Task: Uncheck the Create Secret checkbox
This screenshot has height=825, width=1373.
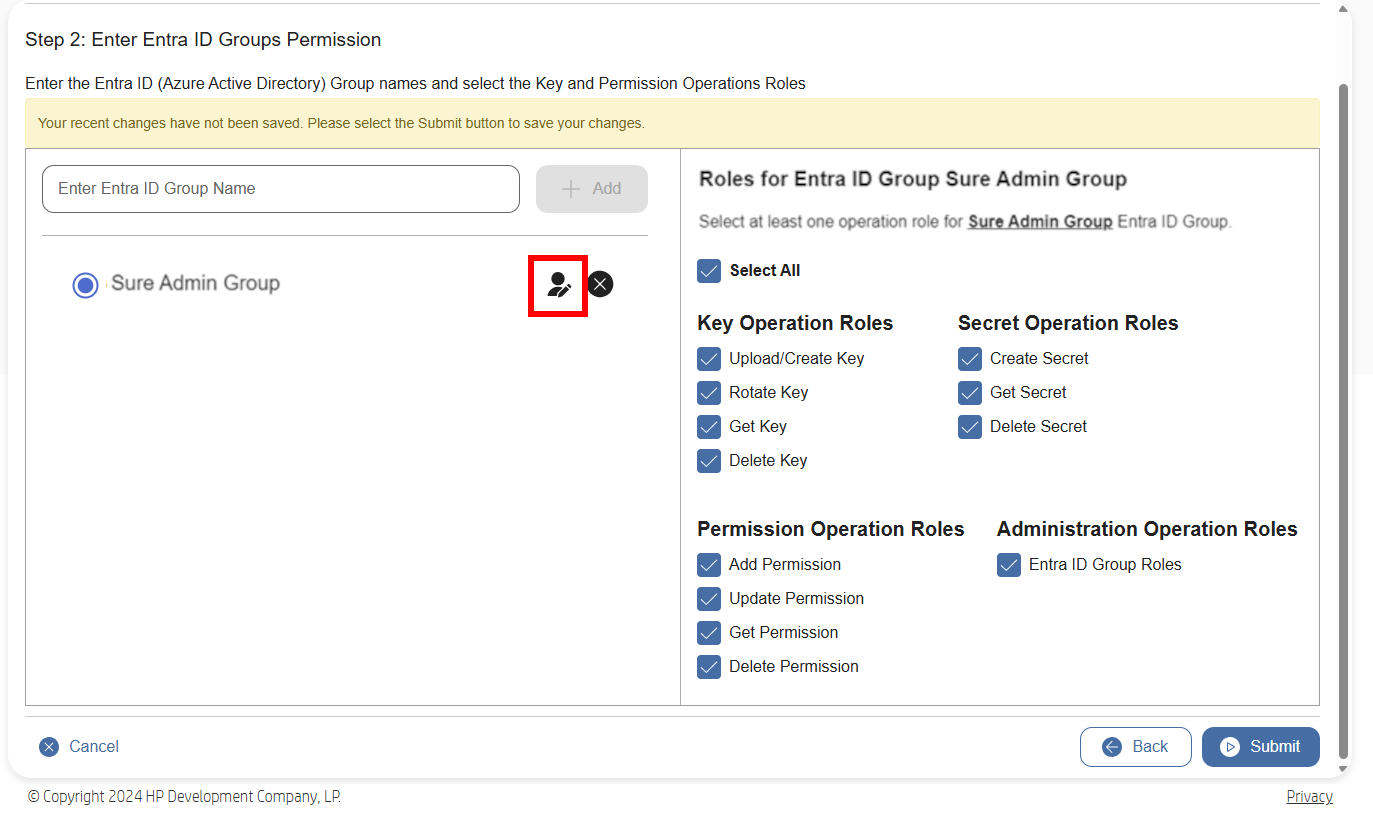Action: click(x=970, y=358)
